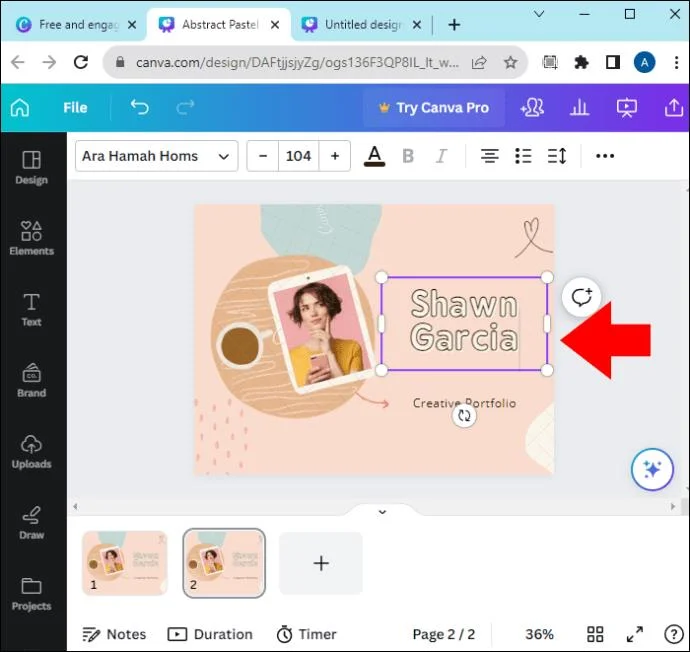Open the help question mark
The width and height of the screenshot is (690, 652).
click(673, 634)
